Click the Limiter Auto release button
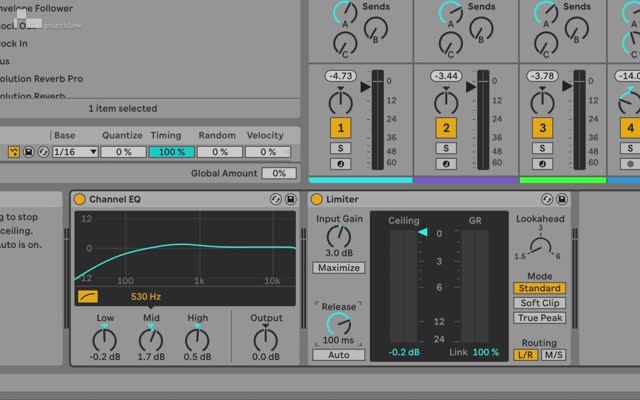Image resolution: width=640 pixels, height=400 pixels. click(339, 355)
